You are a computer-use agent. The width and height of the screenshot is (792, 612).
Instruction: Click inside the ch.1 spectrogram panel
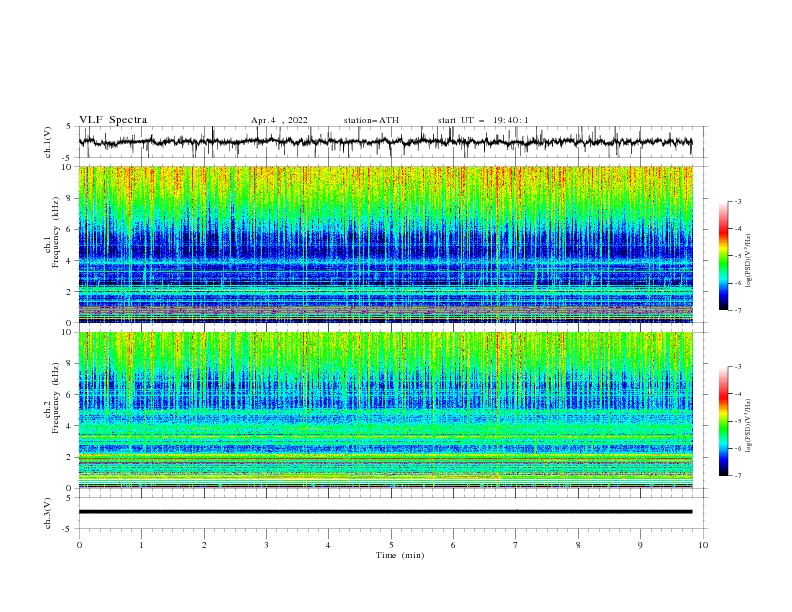point(385,244)
